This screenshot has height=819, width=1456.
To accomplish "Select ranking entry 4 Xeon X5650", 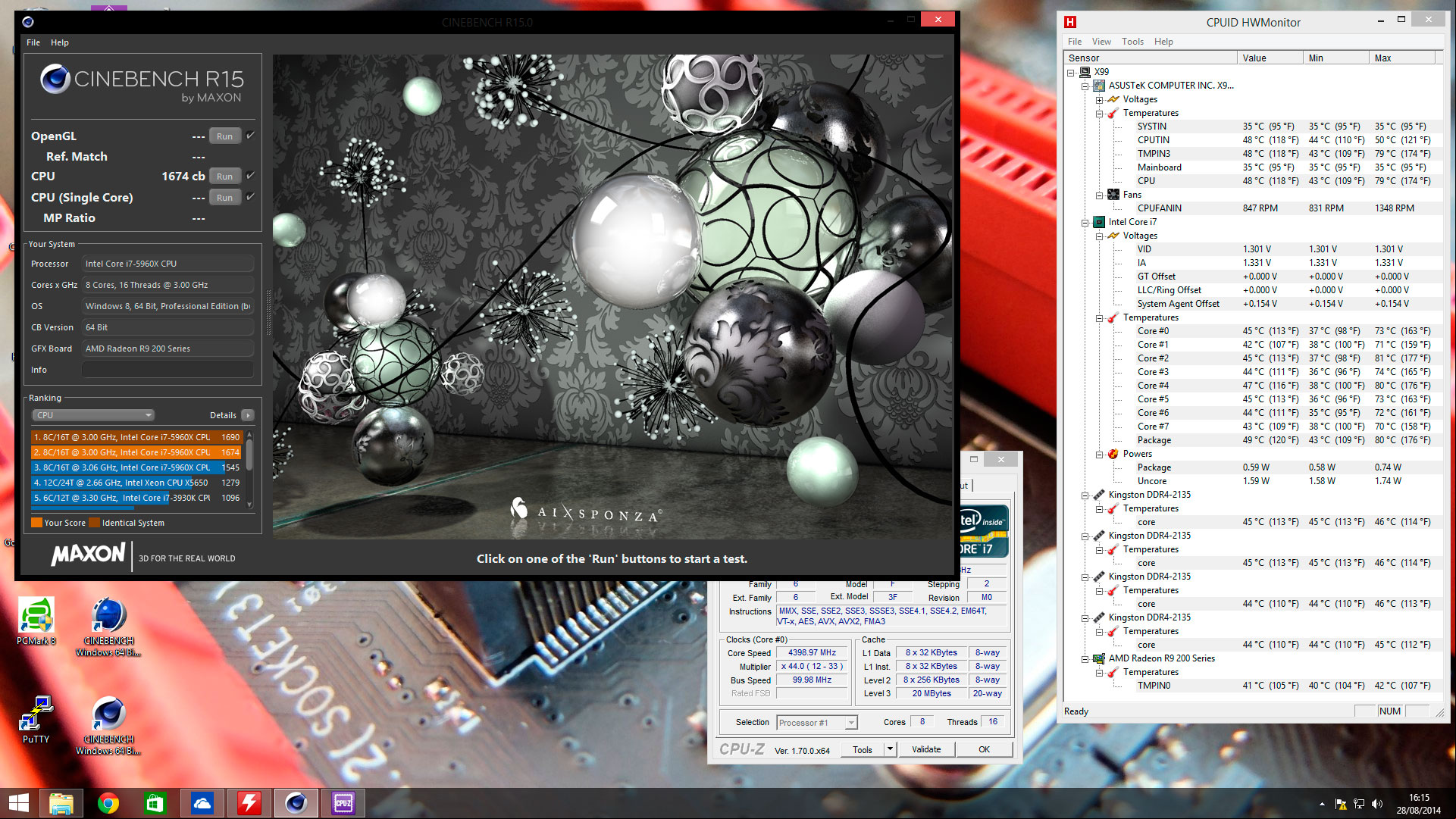I will tap(136, 483).
